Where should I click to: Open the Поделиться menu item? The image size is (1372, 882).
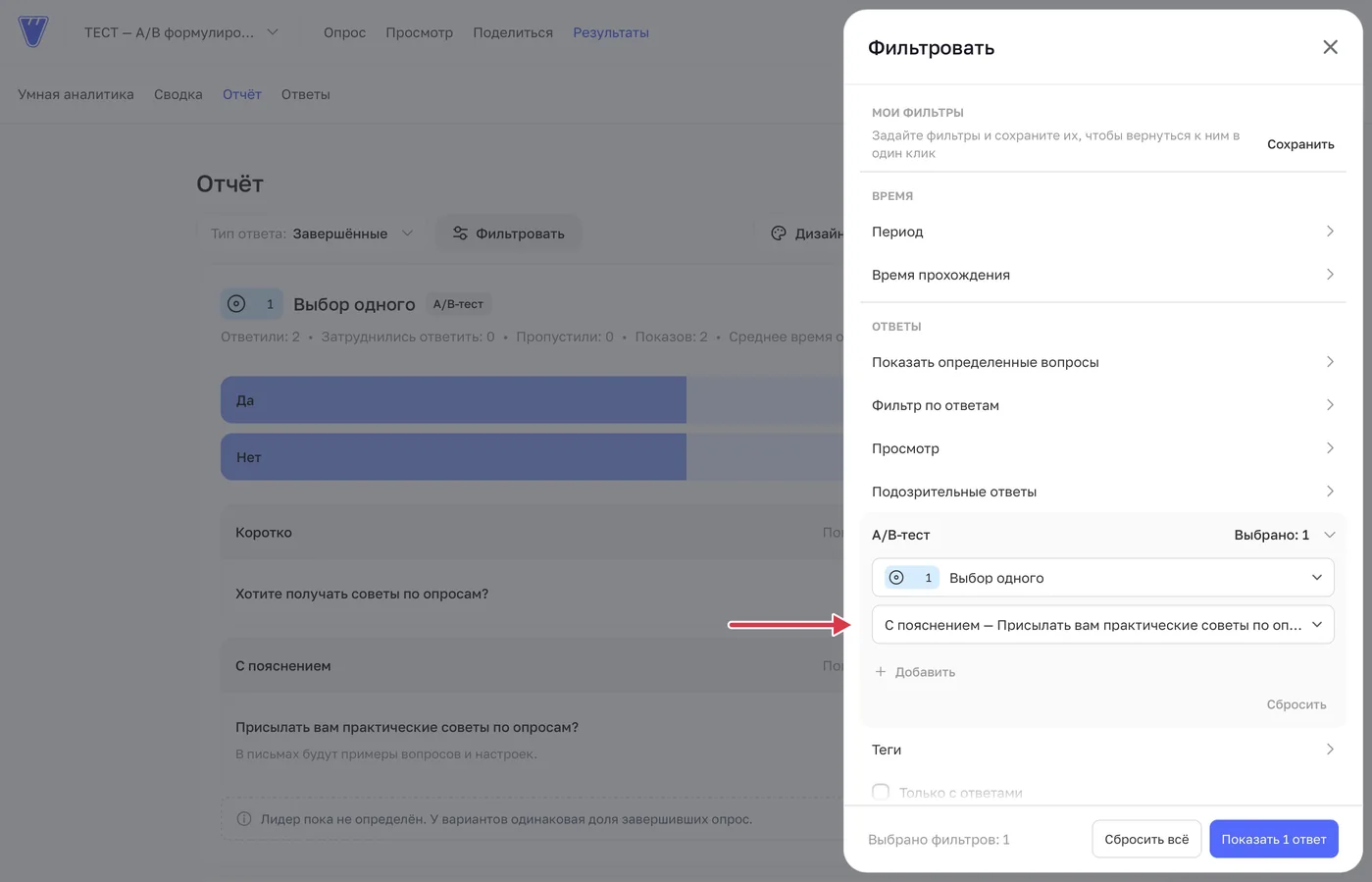coord(513,32)
